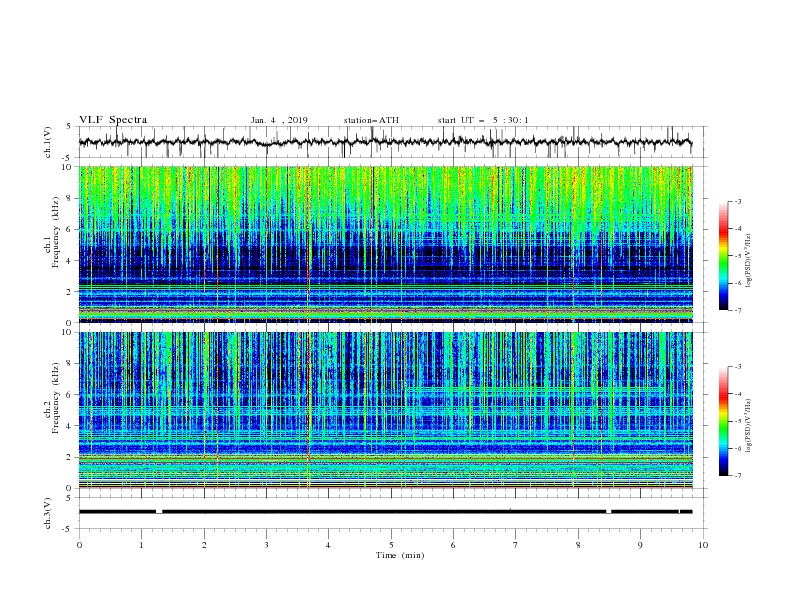
Task: Click the time axis tick label "6"
Action: click(453, 545)
